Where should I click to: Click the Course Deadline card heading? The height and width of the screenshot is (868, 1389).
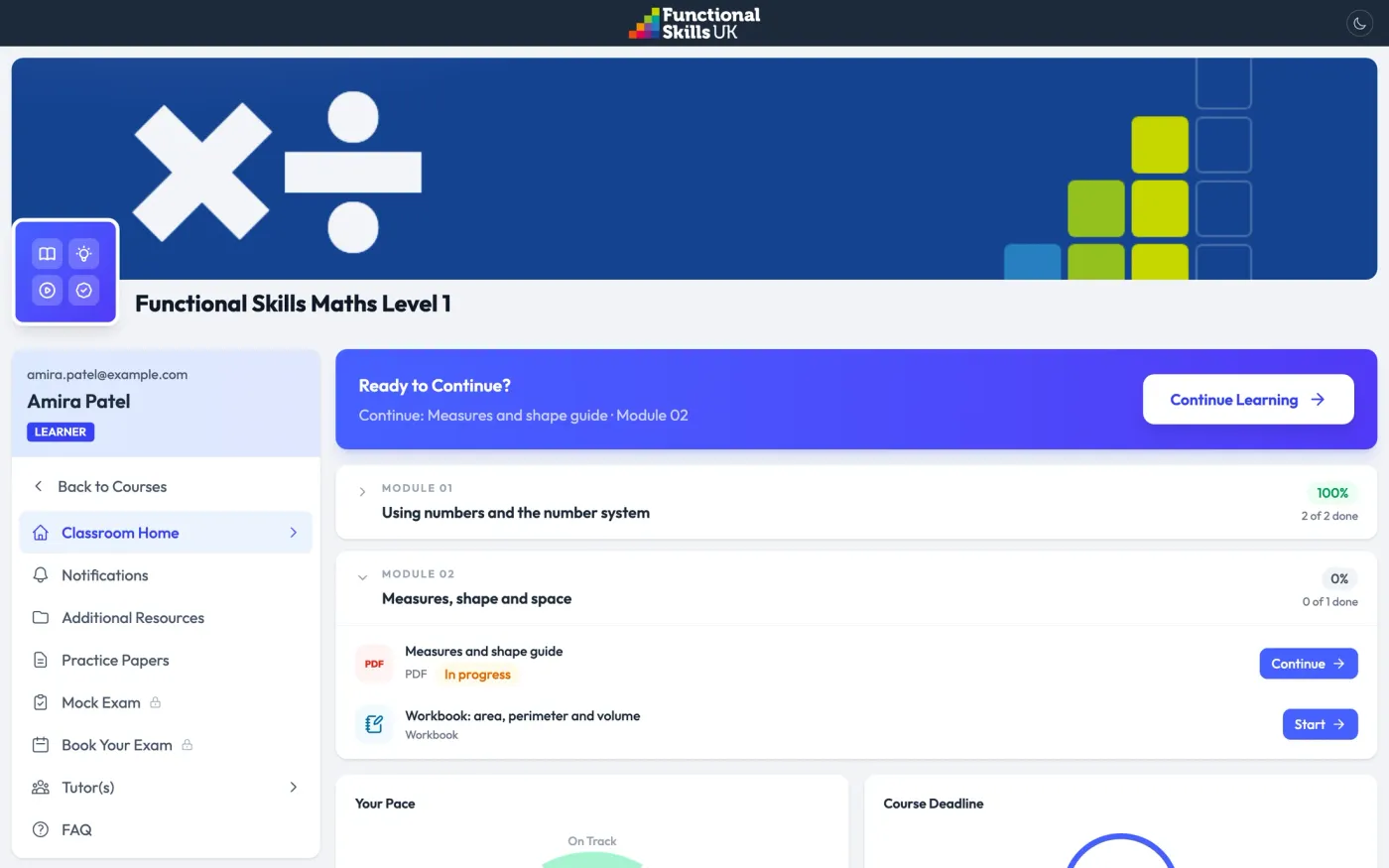(934, 804)
